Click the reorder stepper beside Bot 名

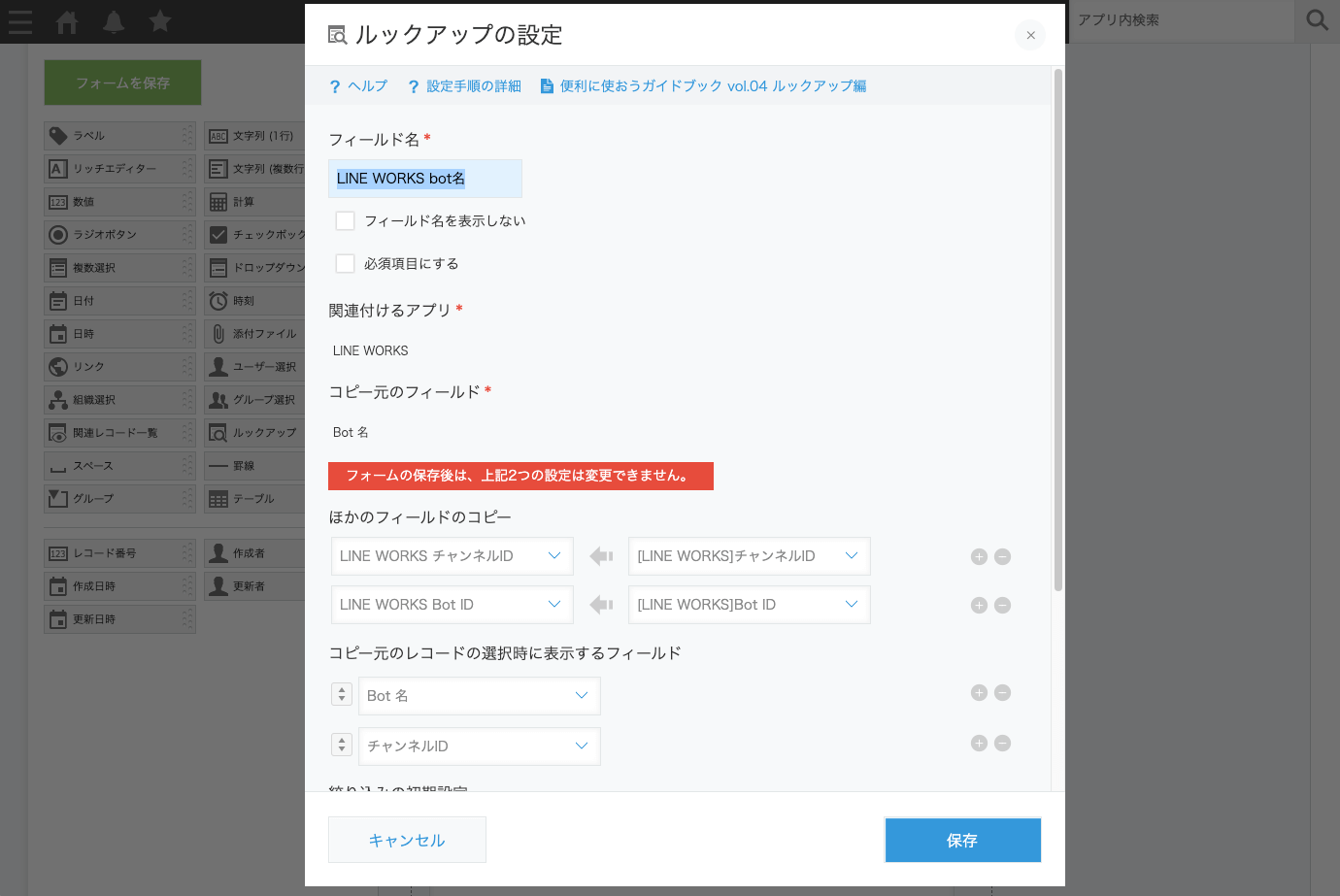click(x=341, y=694)
